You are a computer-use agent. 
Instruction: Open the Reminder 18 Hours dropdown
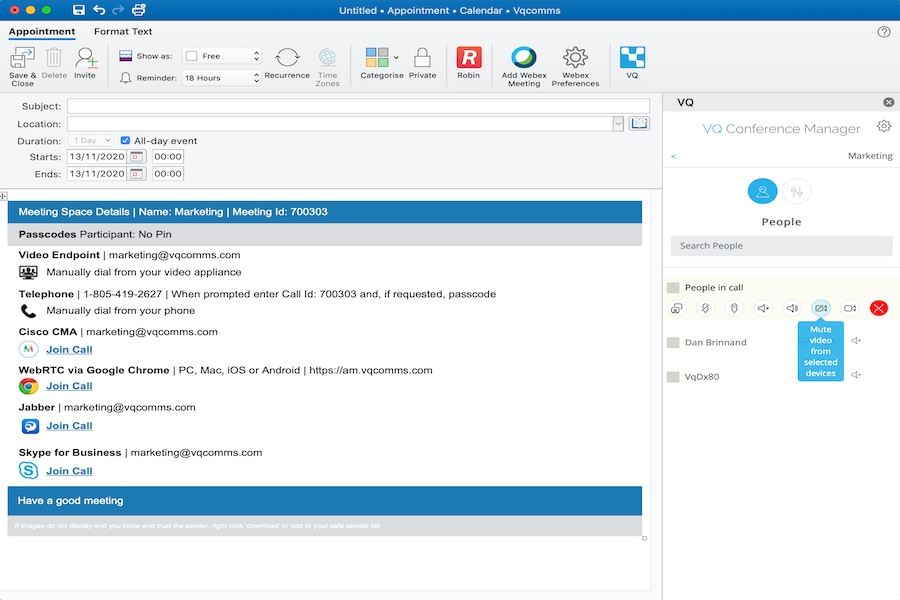222,78
